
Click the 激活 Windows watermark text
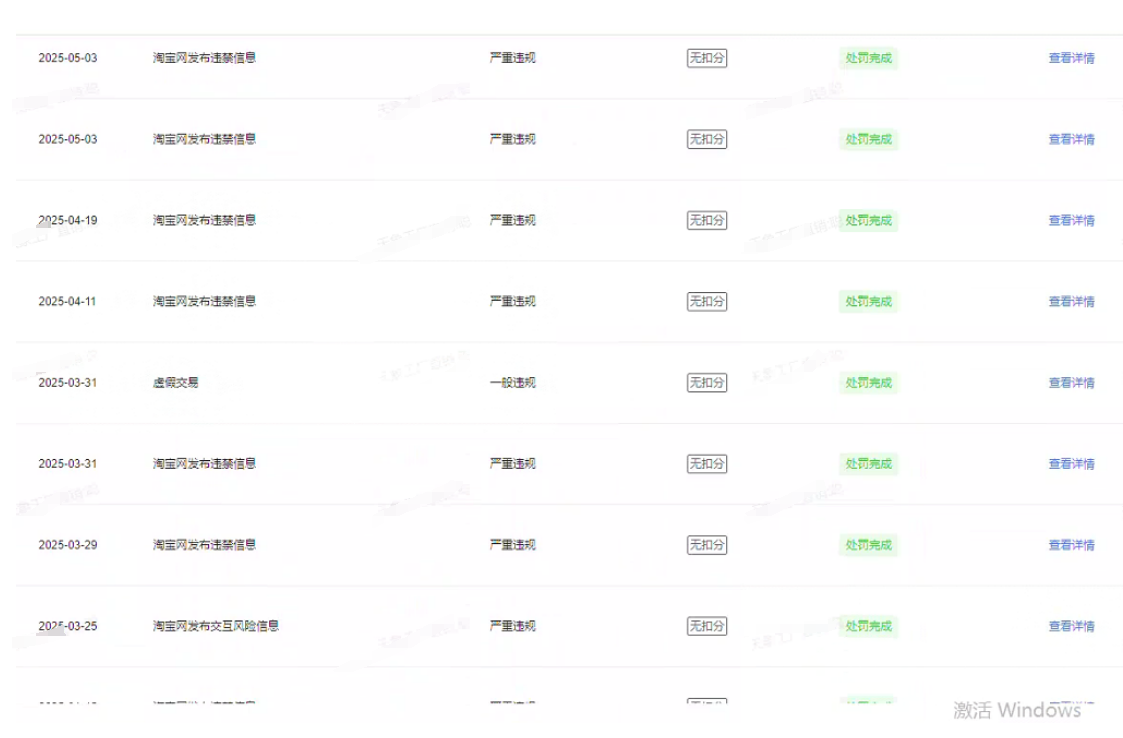point(1017,710)
